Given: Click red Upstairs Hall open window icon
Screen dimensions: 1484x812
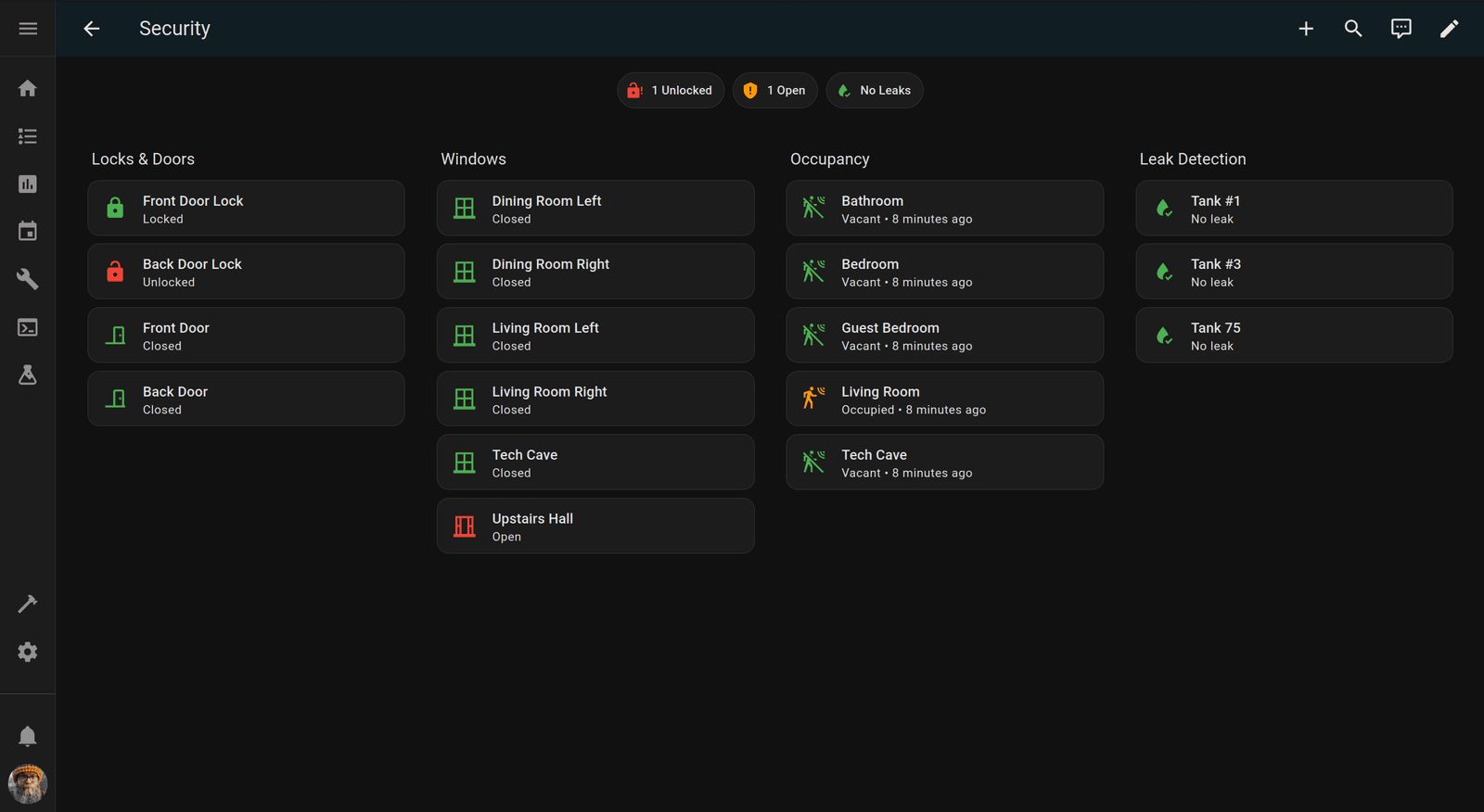Looking at the screenshot, I should [465, 527].
